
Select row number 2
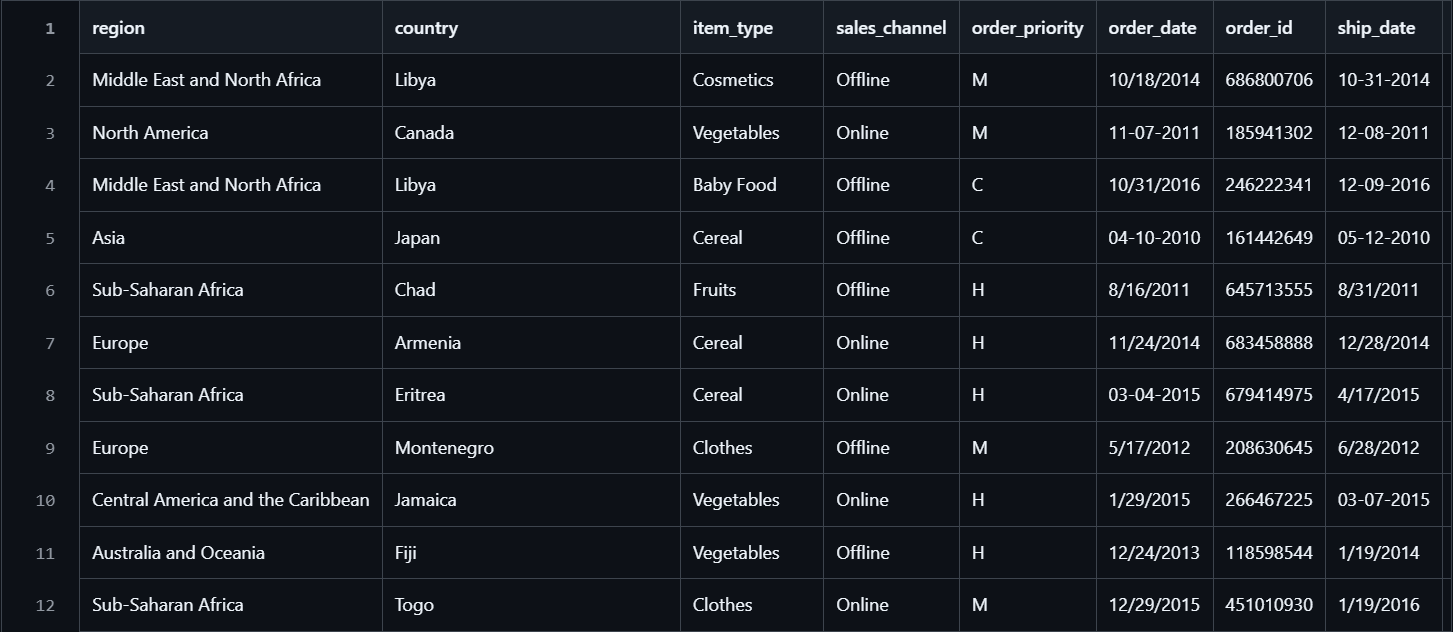50,80
